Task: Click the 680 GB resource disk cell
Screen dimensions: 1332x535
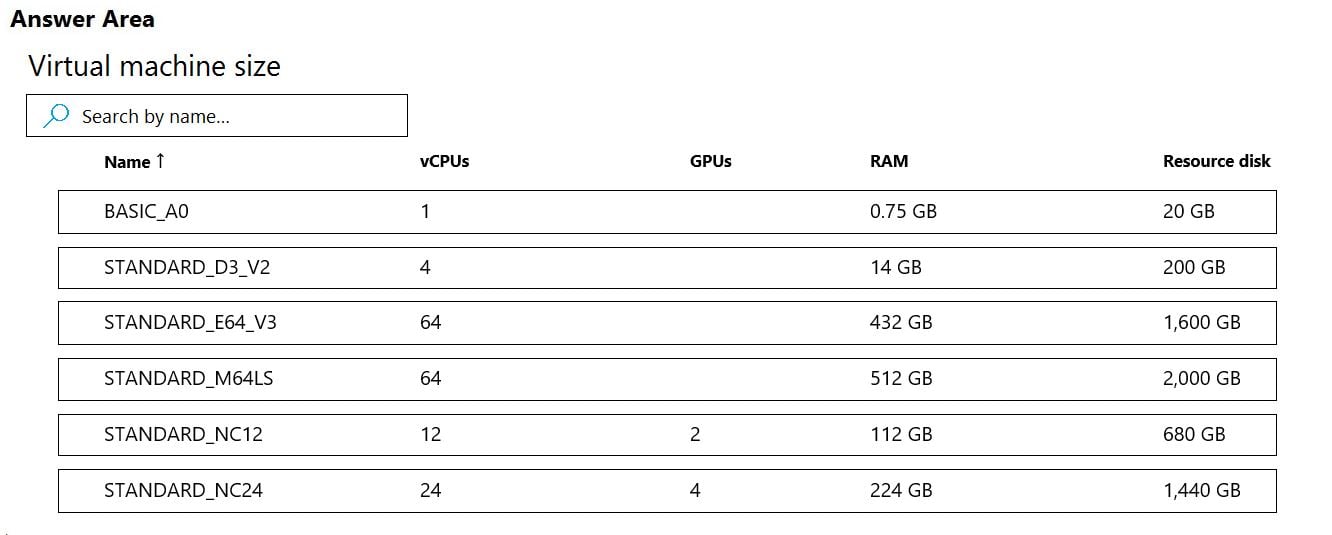Action: point(1194,435)
